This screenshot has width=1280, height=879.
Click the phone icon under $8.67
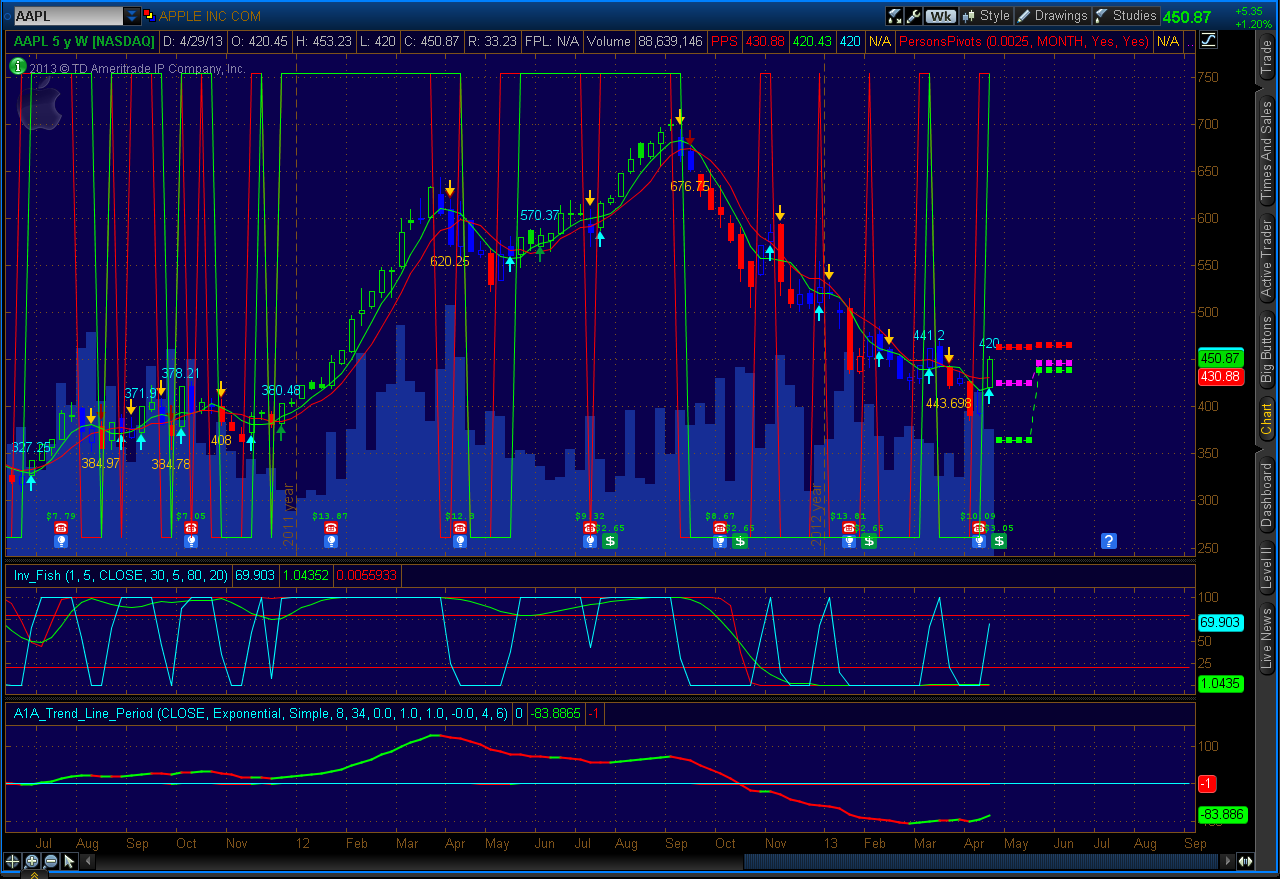pos(719,528)
